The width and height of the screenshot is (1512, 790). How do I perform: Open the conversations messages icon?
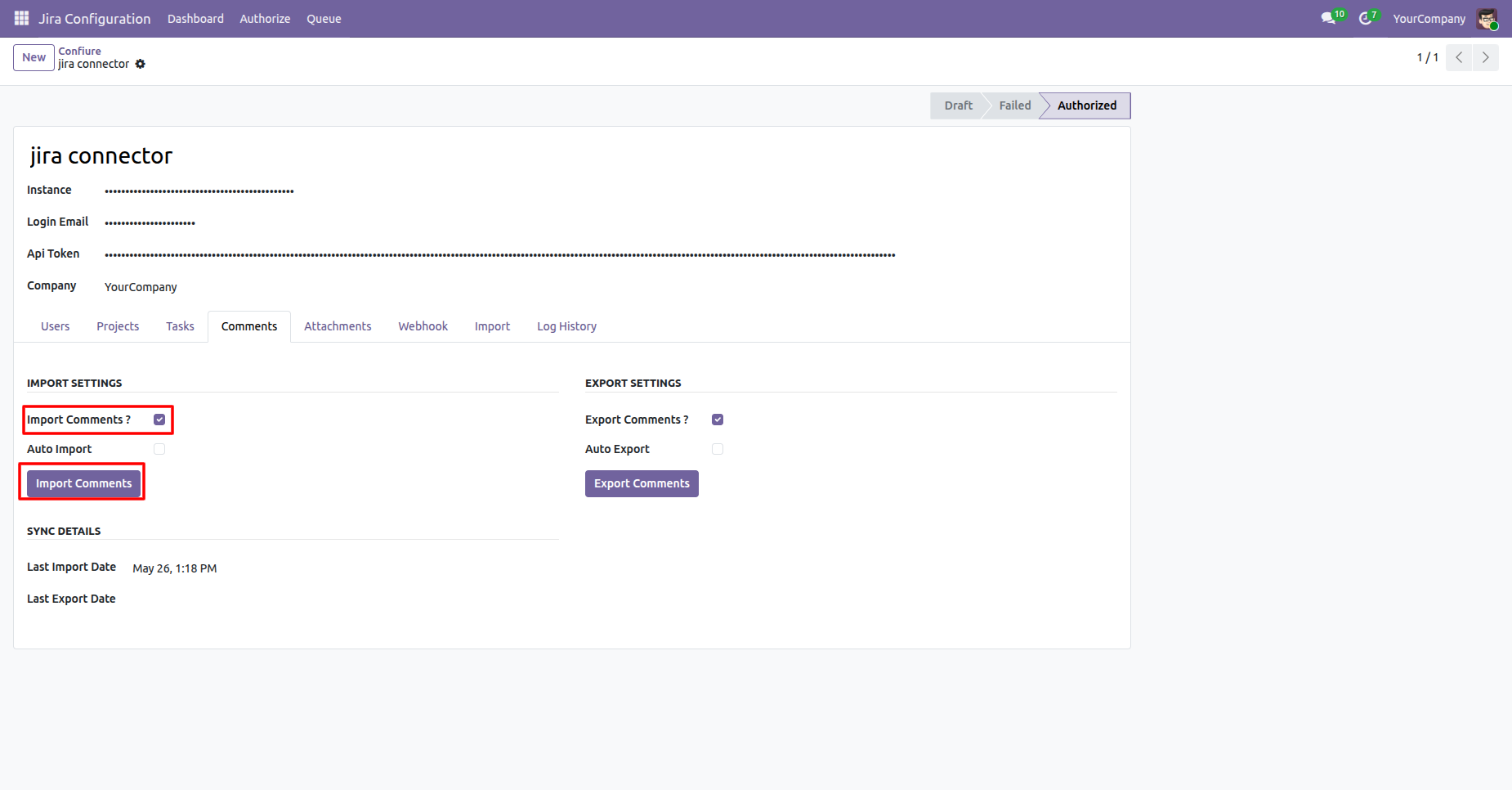(x=1328, y=18)
